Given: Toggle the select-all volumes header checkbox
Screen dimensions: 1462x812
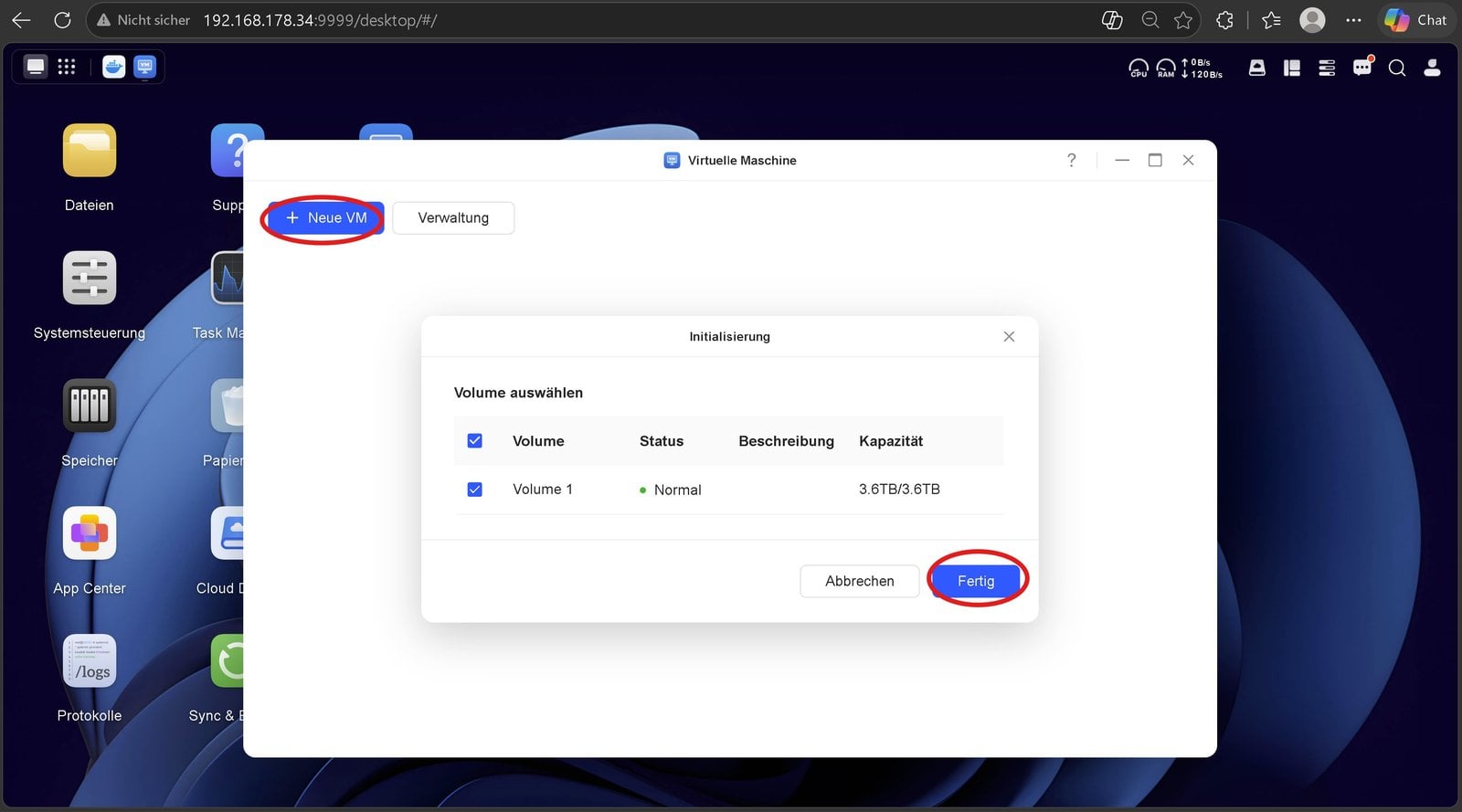Looking at the screenshot, I should click(475, 441).
